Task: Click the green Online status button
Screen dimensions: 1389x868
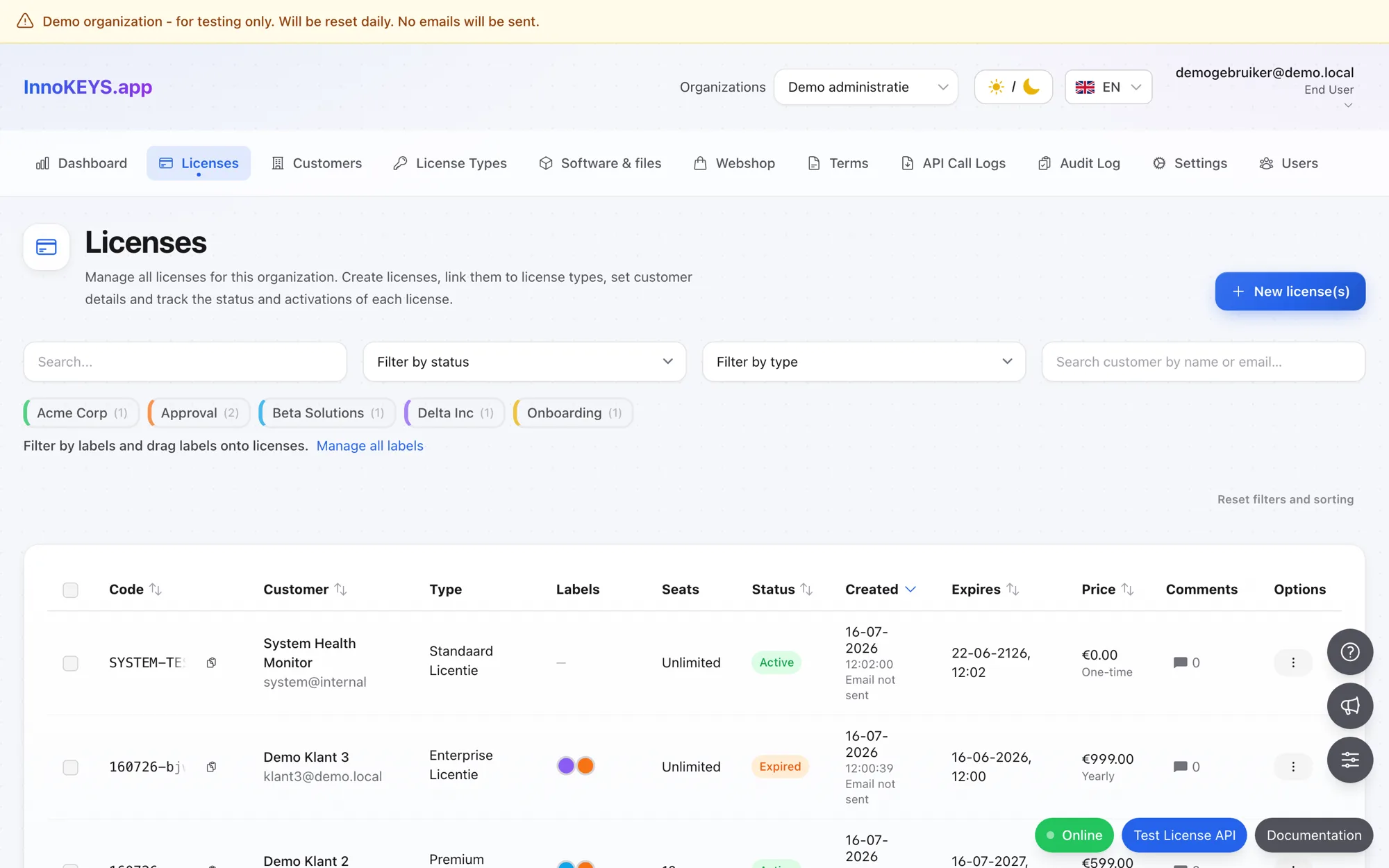Action: pyautogui.click(x=1074, y=835)
